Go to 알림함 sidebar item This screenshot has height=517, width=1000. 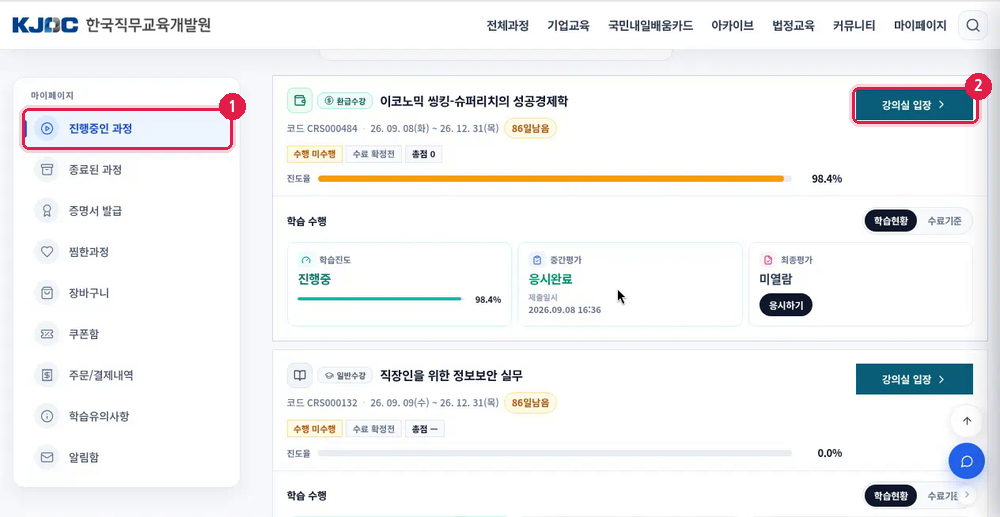coord(128,458)
